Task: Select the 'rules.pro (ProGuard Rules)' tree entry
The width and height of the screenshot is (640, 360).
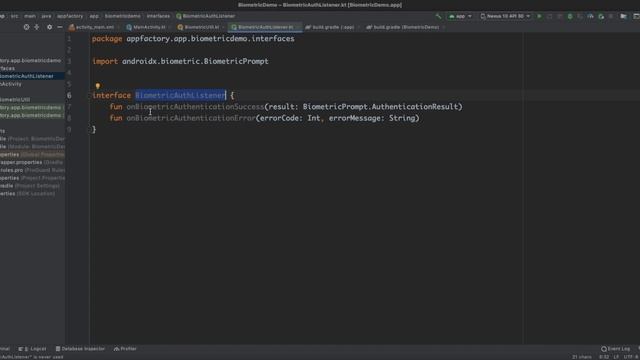Action: [x=32, y=170]
